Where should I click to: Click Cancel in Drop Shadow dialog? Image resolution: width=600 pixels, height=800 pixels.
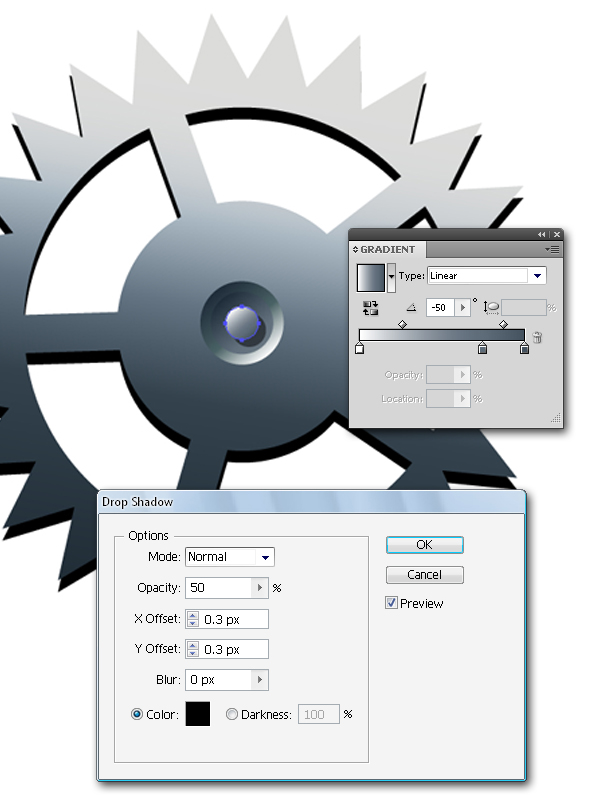424,574
